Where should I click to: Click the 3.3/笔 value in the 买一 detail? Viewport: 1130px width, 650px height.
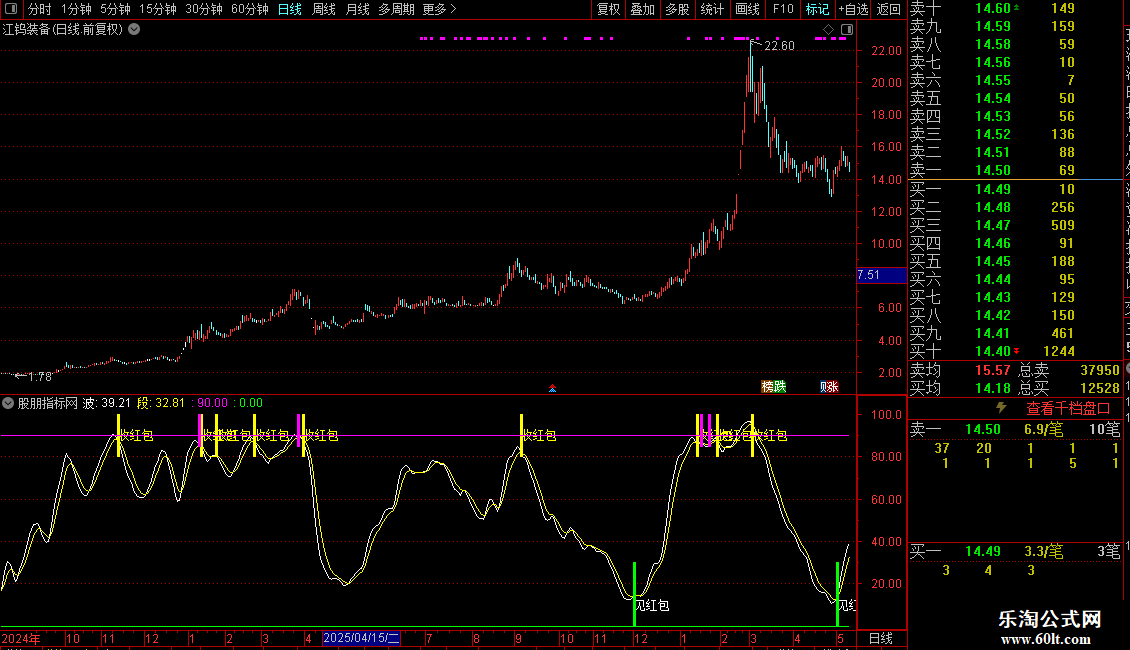click(1044, 552)
